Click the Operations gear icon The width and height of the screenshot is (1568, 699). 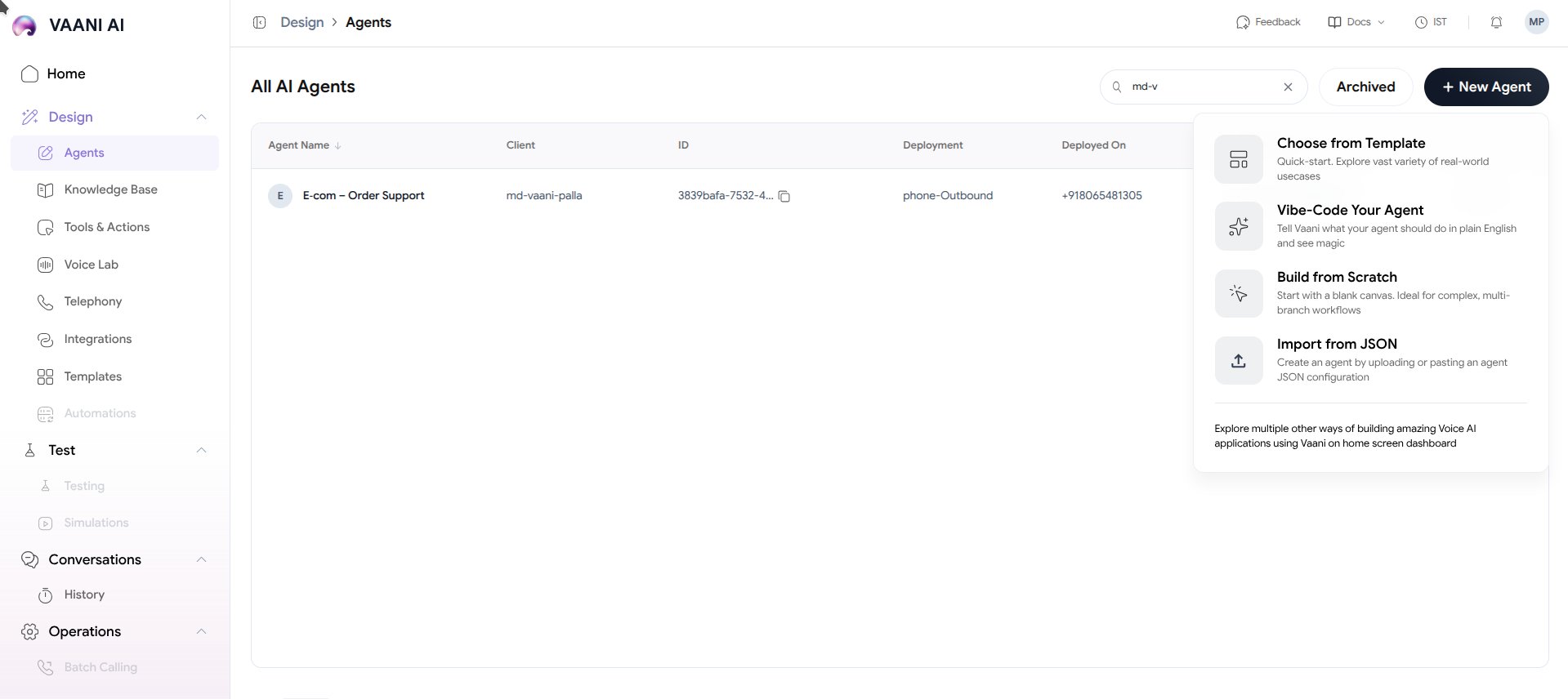(29, 631)
